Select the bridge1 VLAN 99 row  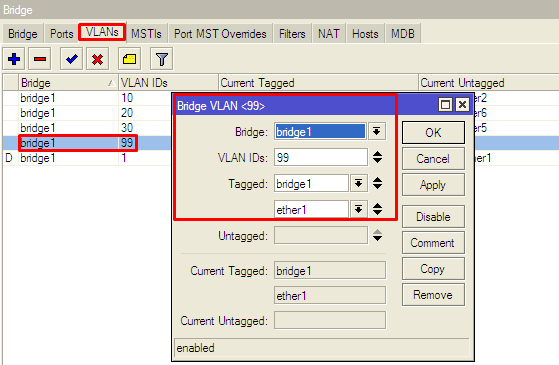(87, 143)
